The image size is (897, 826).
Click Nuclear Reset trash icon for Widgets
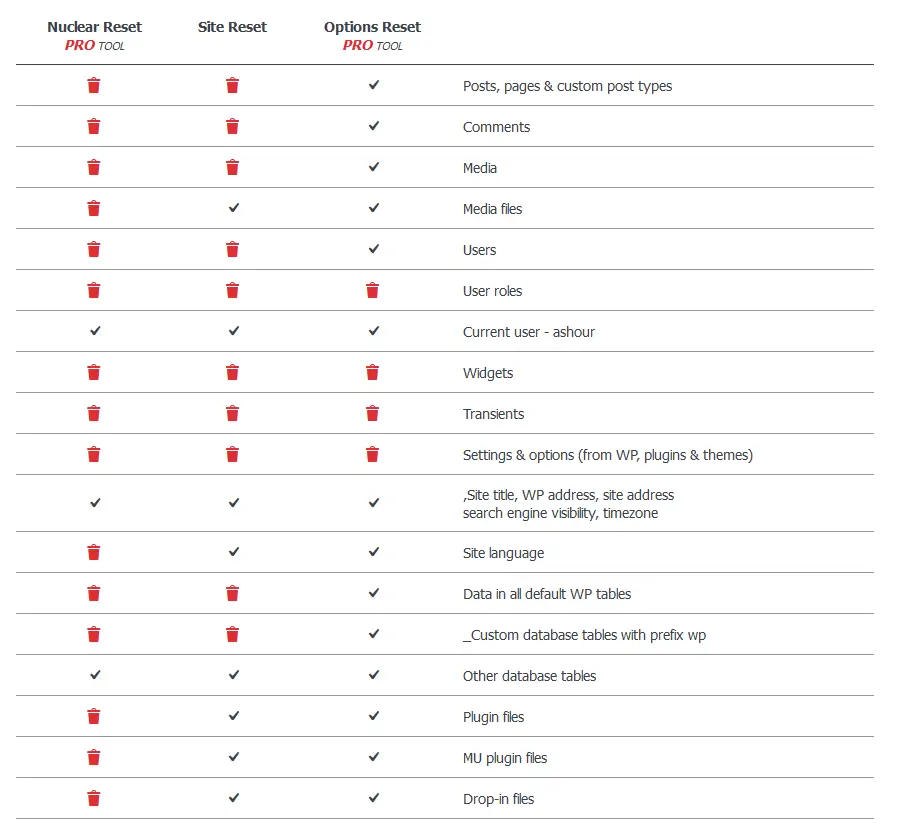coord(94,373)
